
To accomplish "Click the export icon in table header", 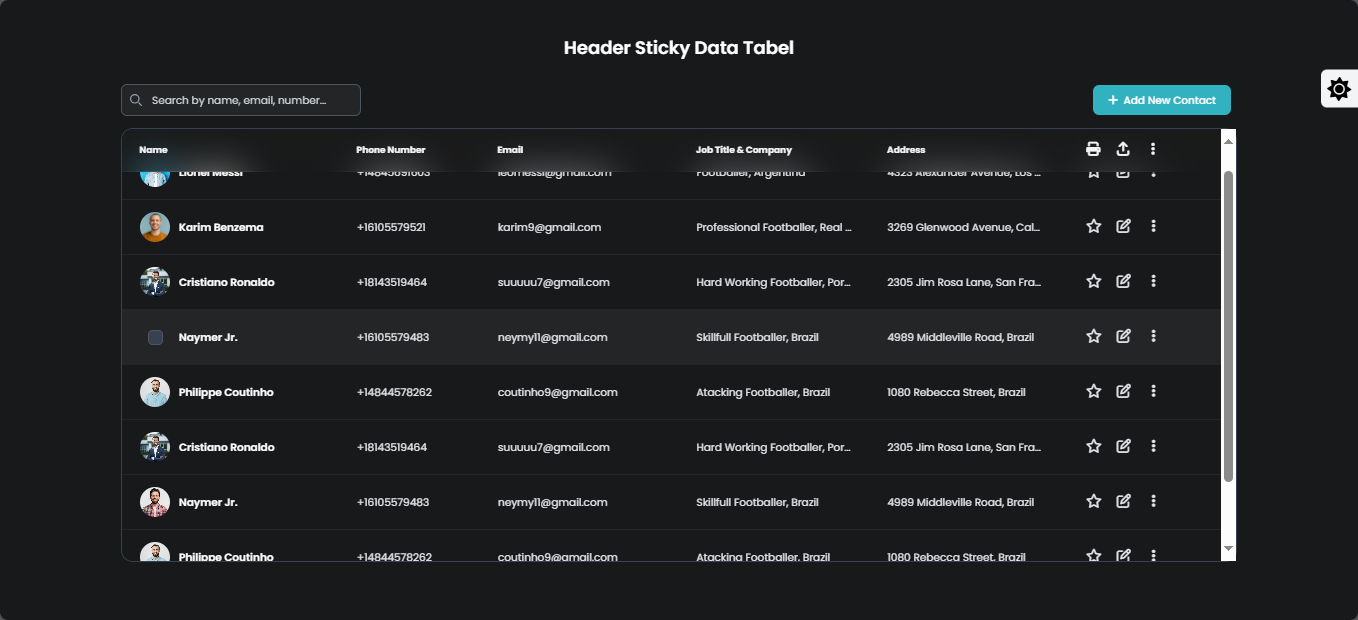I will (x=1123, y=149).
